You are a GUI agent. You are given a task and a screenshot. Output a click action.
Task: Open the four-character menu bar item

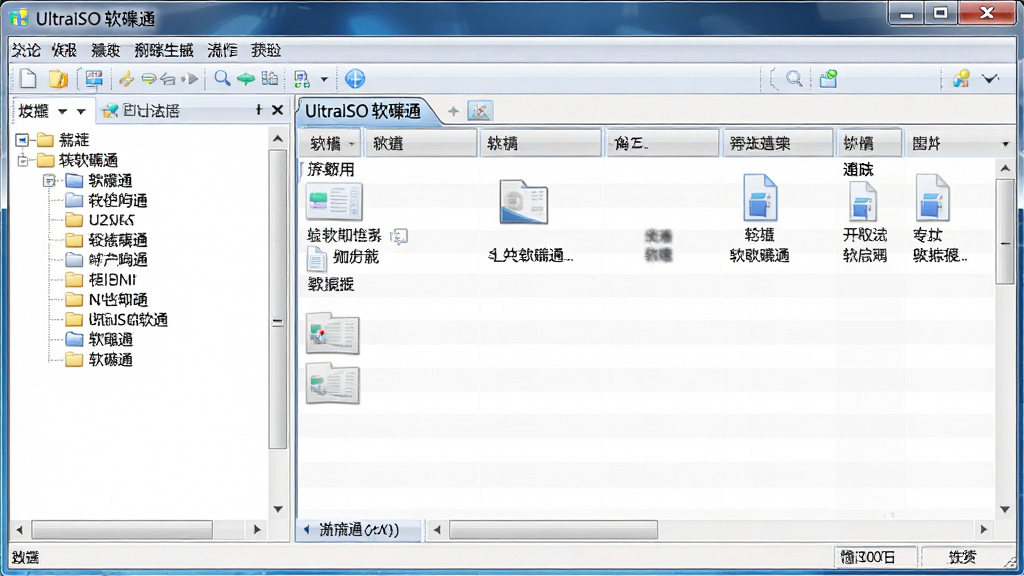tap(164, 50)
